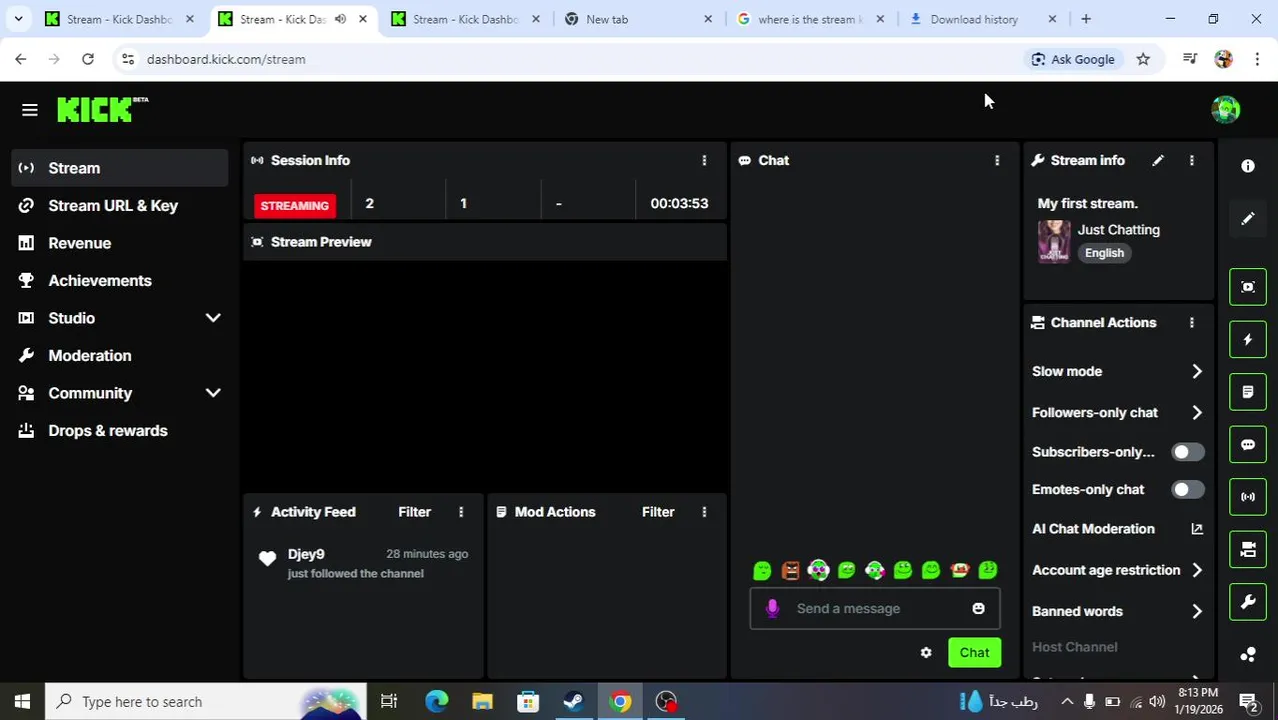
Task: Click the pencil icon in the right rail
Action: (1248, 219)
